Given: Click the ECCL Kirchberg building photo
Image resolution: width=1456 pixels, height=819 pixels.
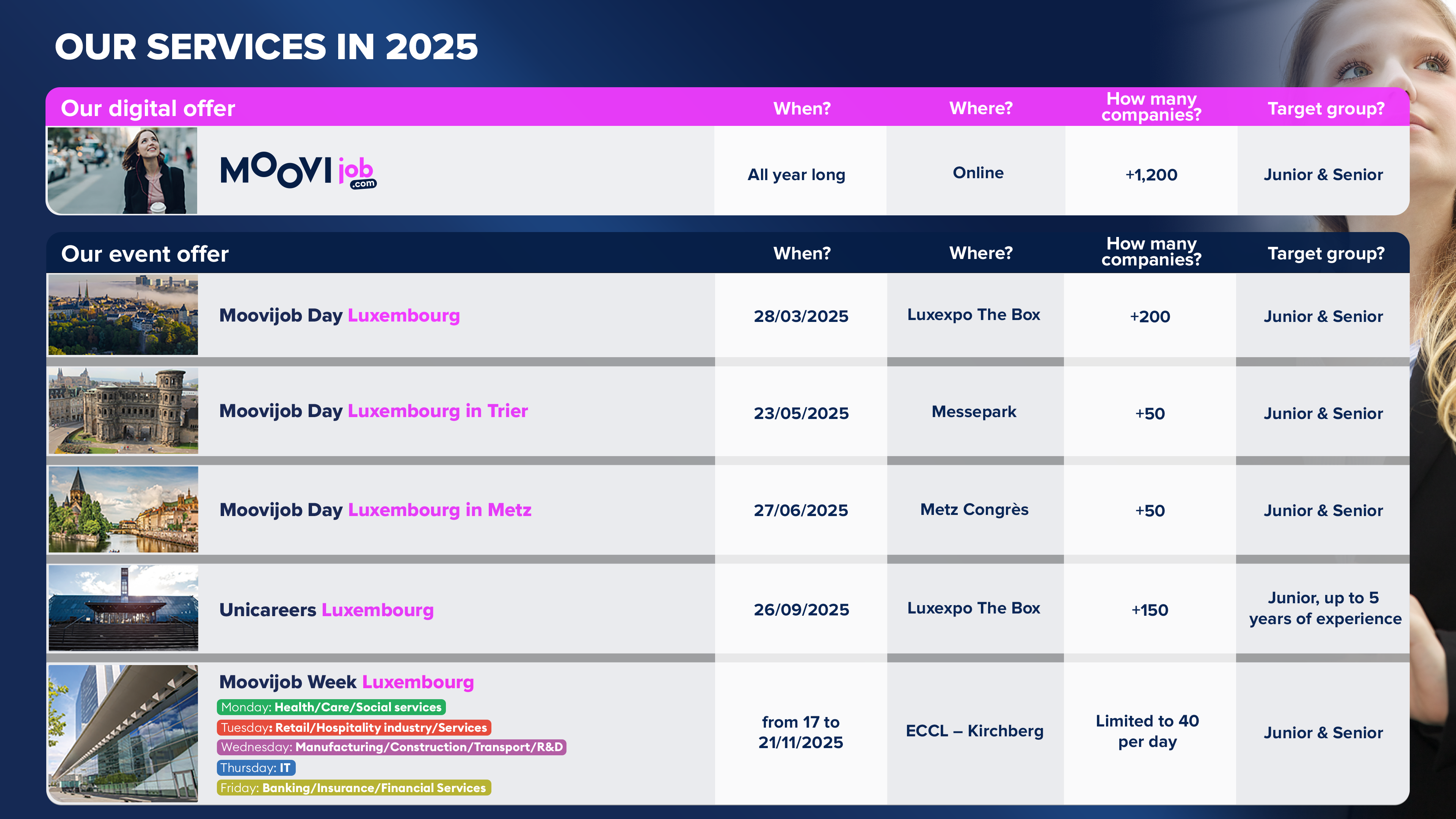Looking at the screenshot, I should 122,733.
